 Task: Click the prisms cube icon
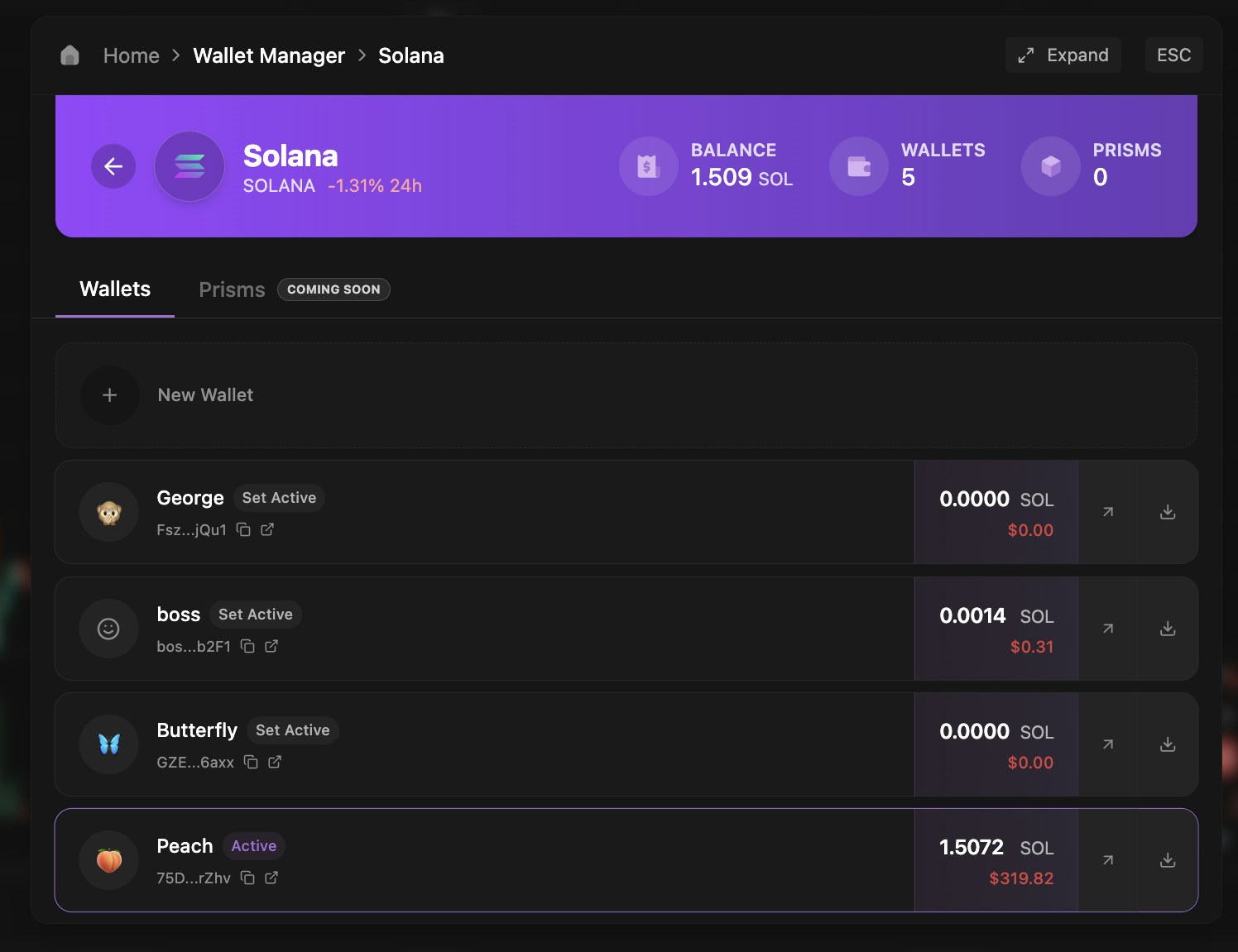point(1051,166)
